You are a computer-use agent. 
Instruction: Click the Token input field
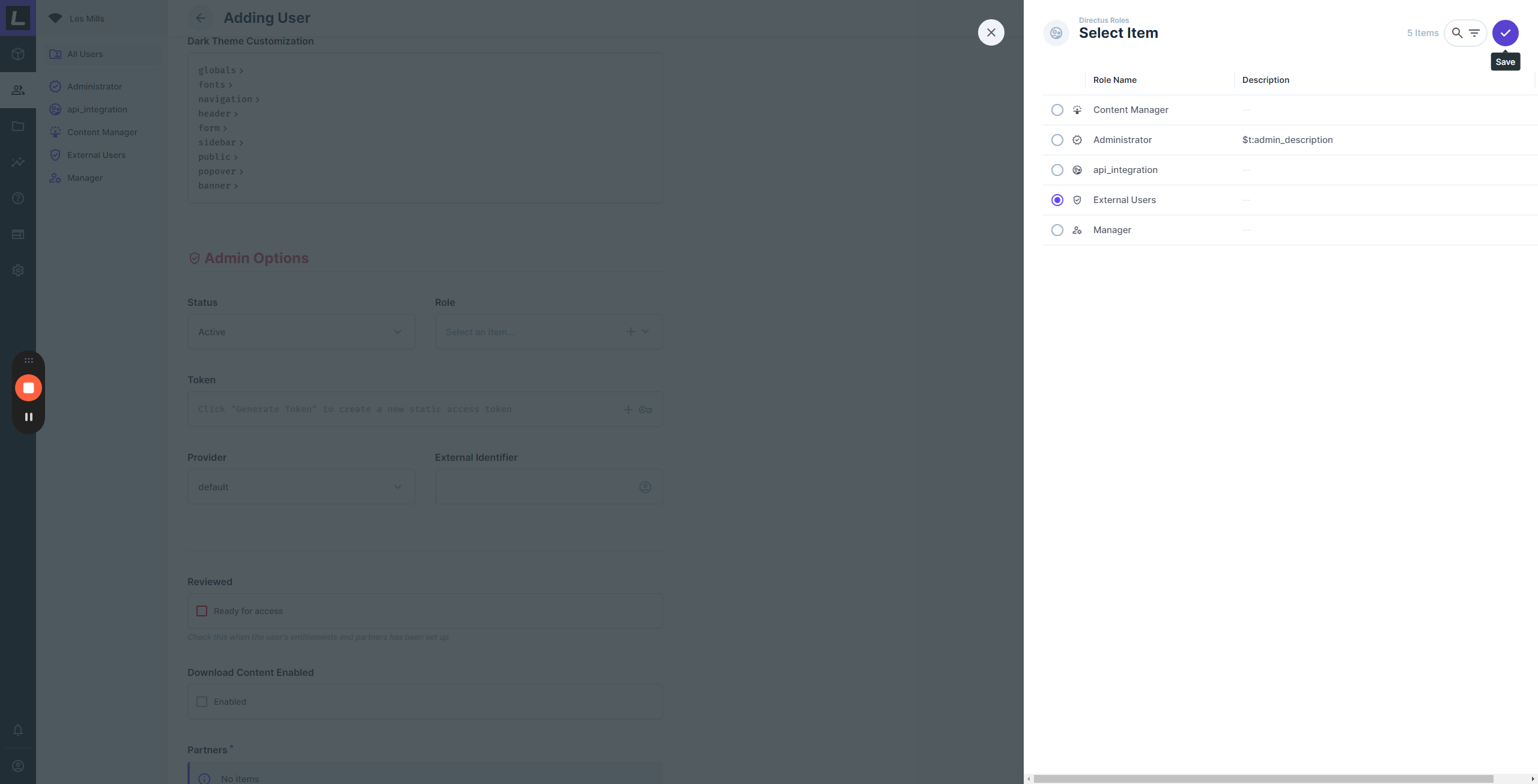click(425, 409)
